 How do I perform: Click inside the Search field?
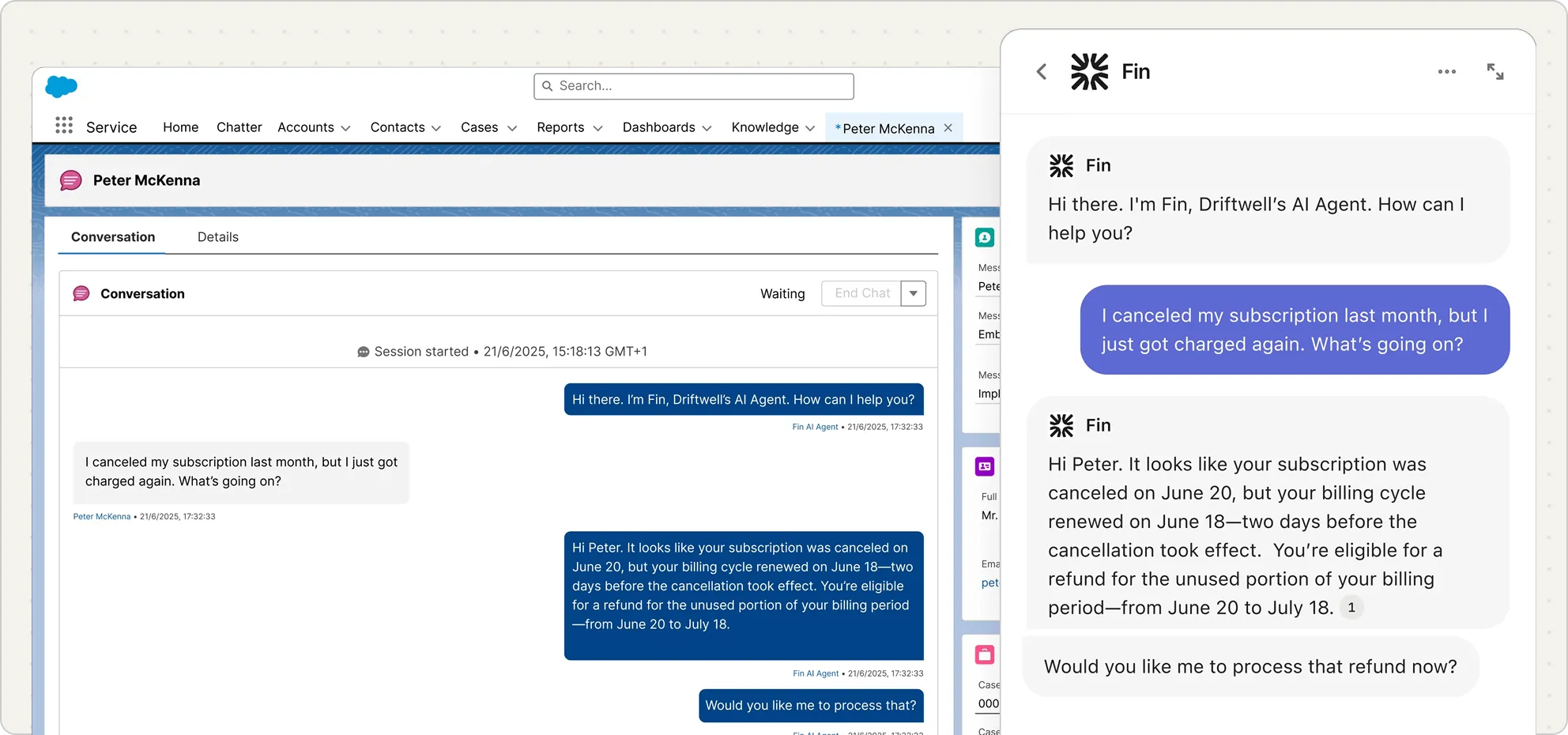[x=695, y=86]
